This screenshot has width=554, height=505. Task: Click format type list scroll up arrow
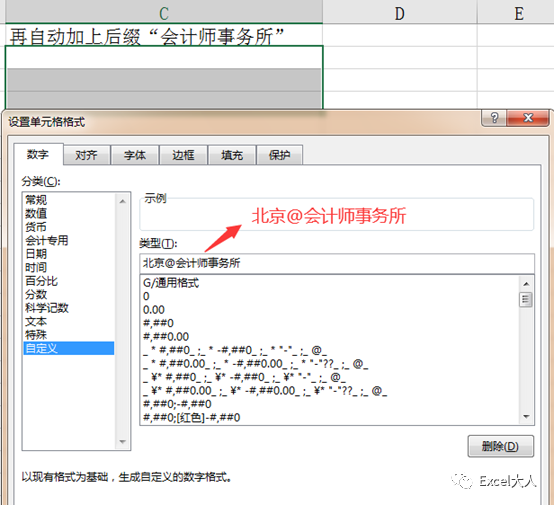point(526,284)
